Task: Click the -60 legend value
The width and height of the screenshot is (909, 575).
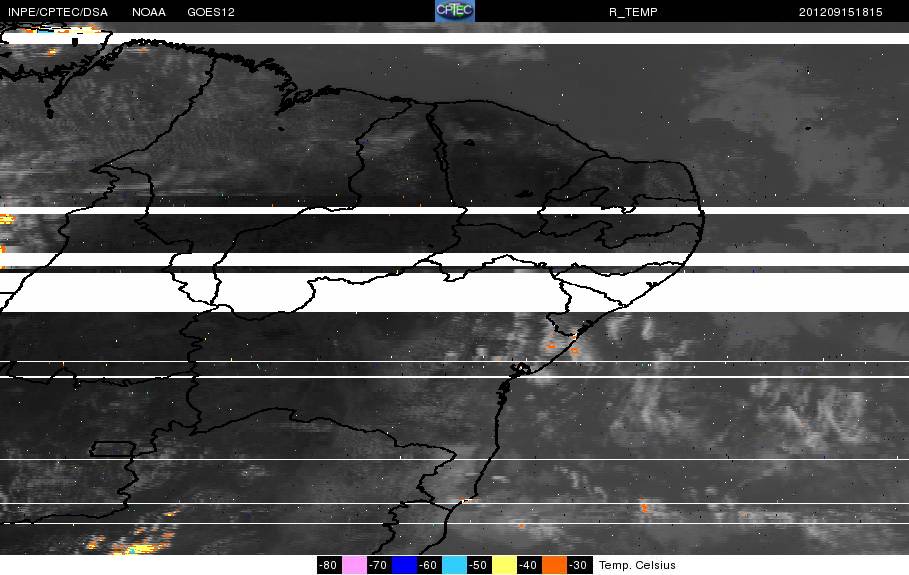Action: 428,565
